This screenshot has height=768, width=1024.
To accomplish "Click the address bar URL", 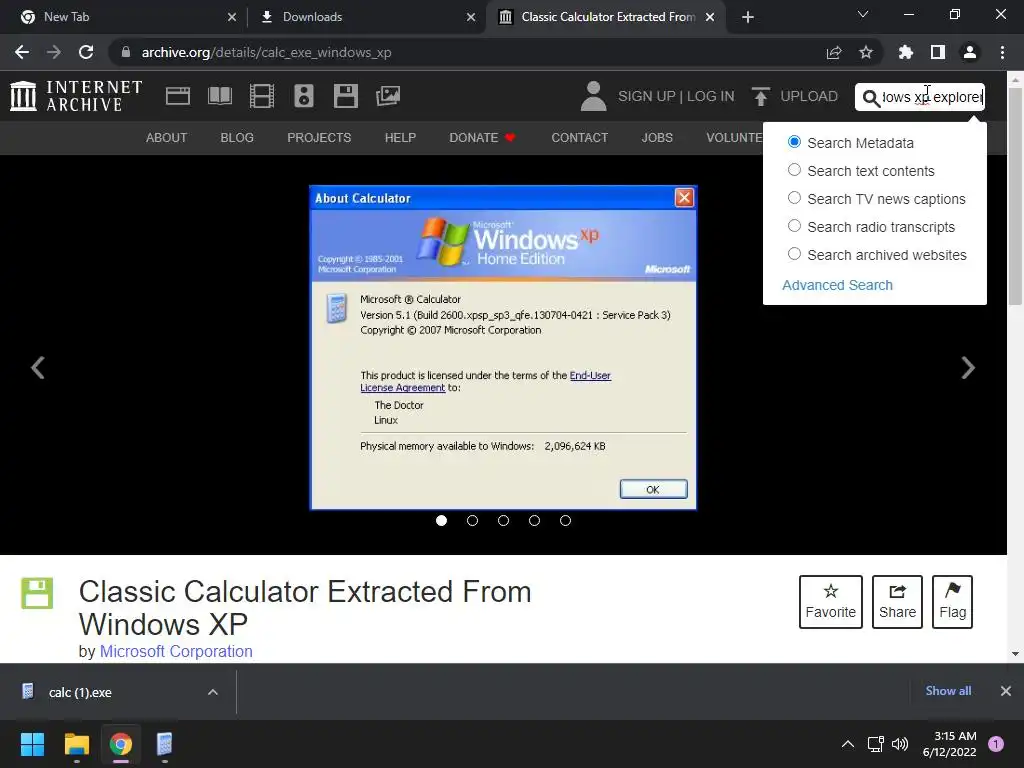I will point(266,52).
